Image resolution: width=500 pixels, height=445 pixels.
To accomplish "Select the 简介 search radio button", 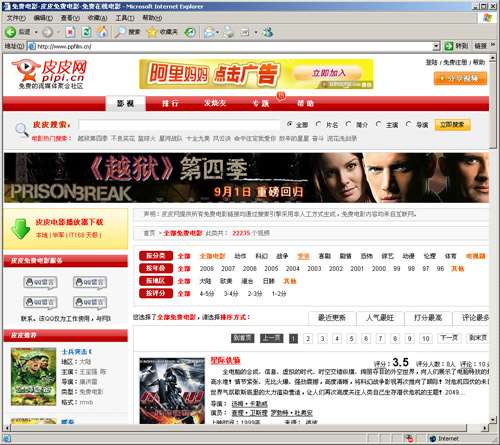I will tap(348, 124).
